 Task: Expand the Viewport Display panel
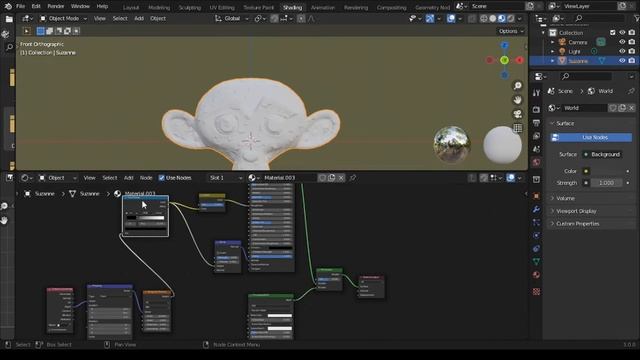click(x=590, y=211)
